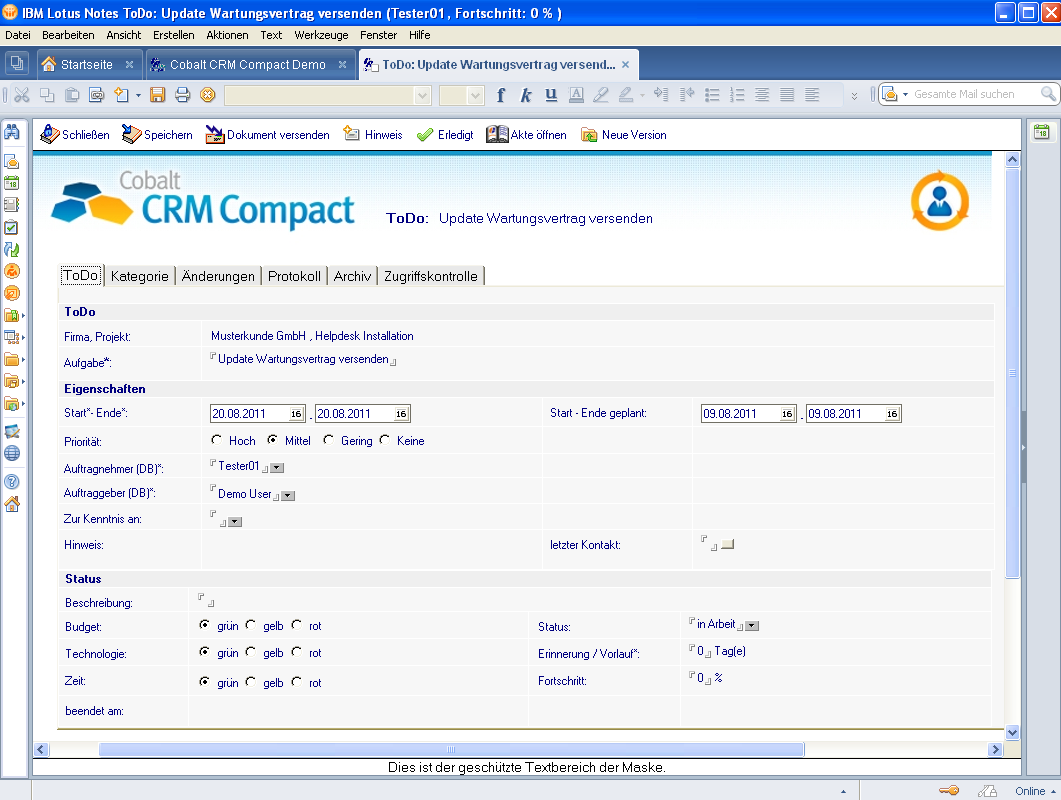The image size is (1061, 800).
Task: Open the date picker for the Start date
Action: (x=296, y=414)
